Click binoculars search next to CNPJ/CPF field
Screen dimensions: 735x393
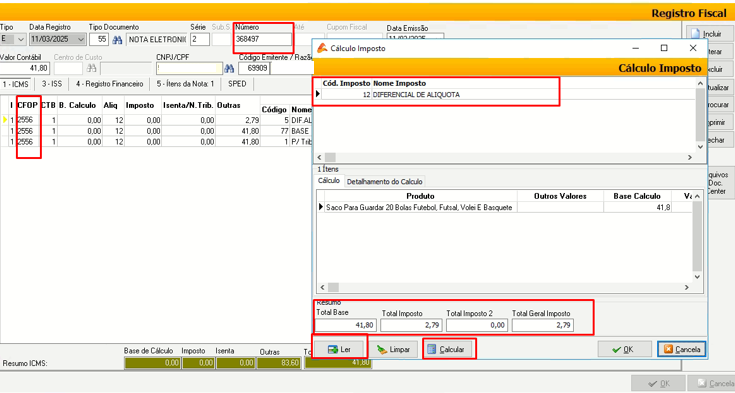(x=229, y=68)
